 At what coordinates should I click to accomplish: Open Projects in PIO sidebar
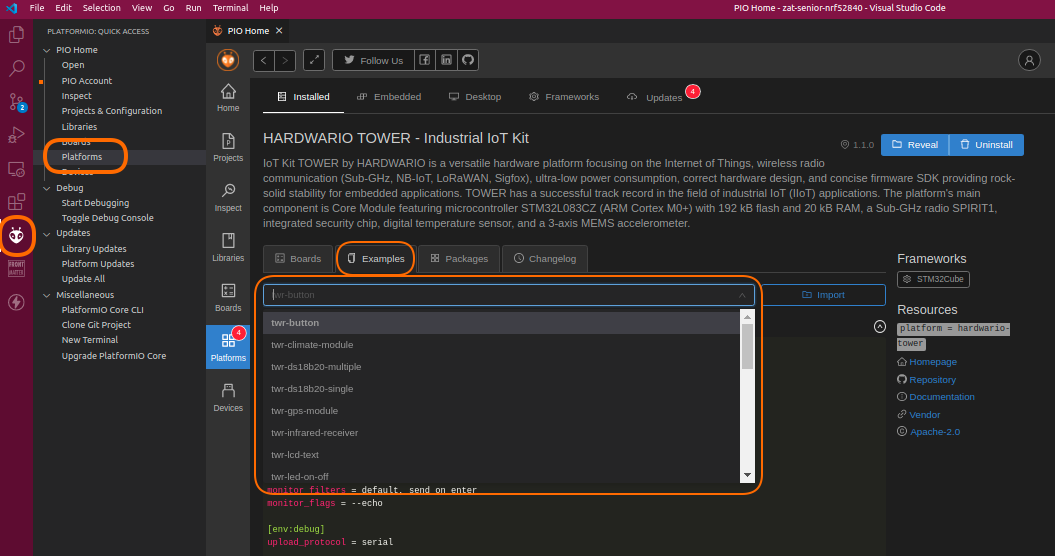228,147
